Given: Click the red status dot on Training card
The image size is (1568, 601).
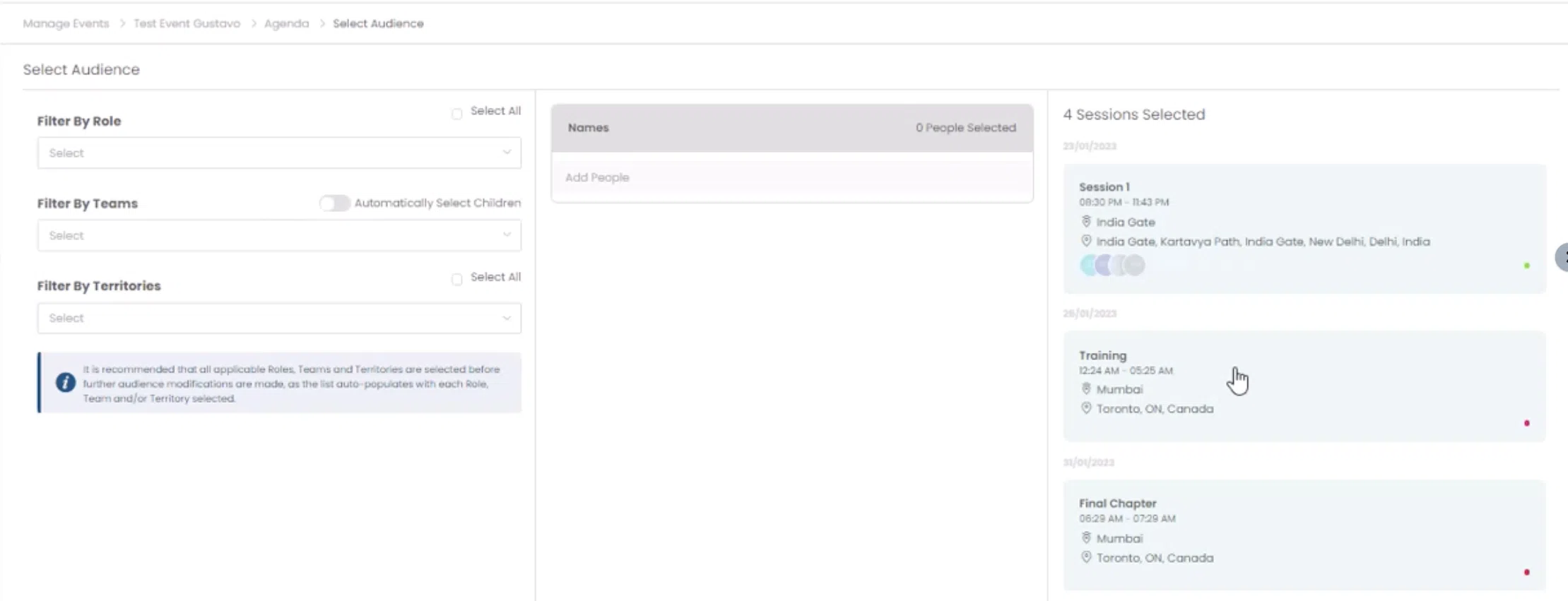Looking at the screenshot, I should pos(1526,423).
